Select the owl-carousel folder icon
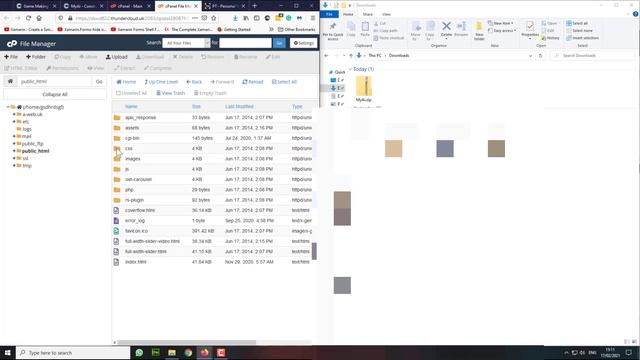 [x=117, y=180]
